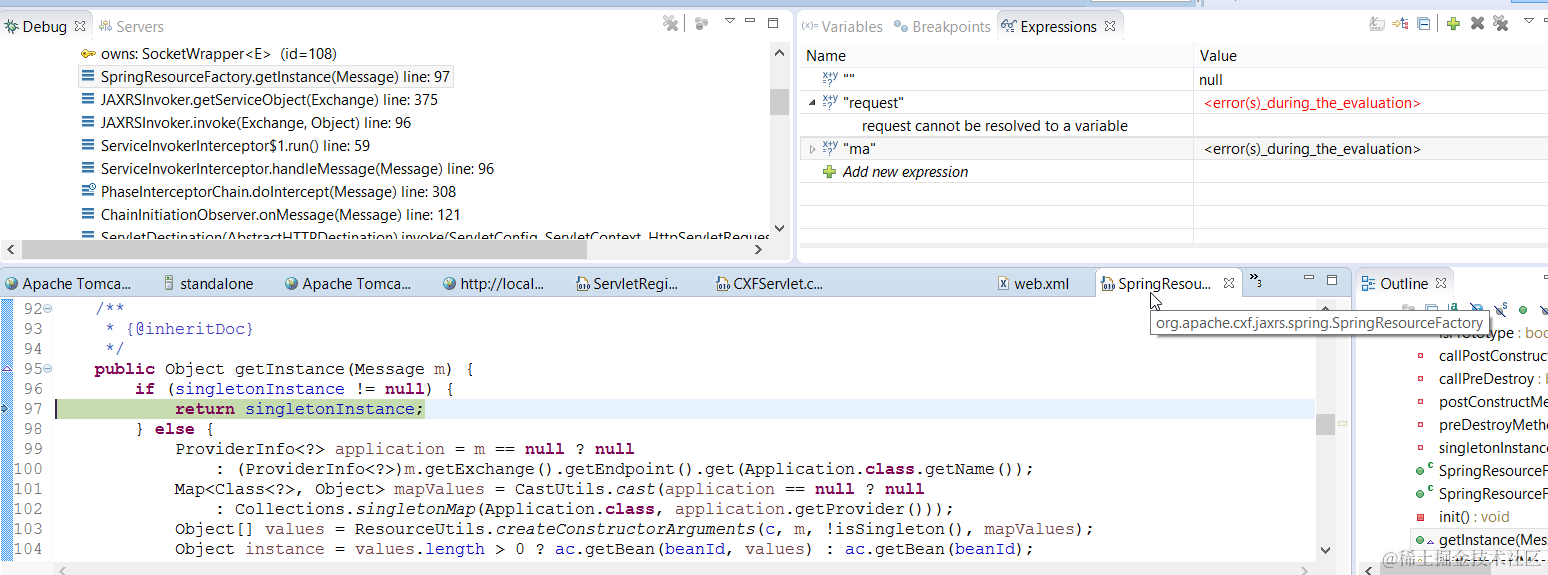Click editor vertical scrollbar down arrow

1325,549
